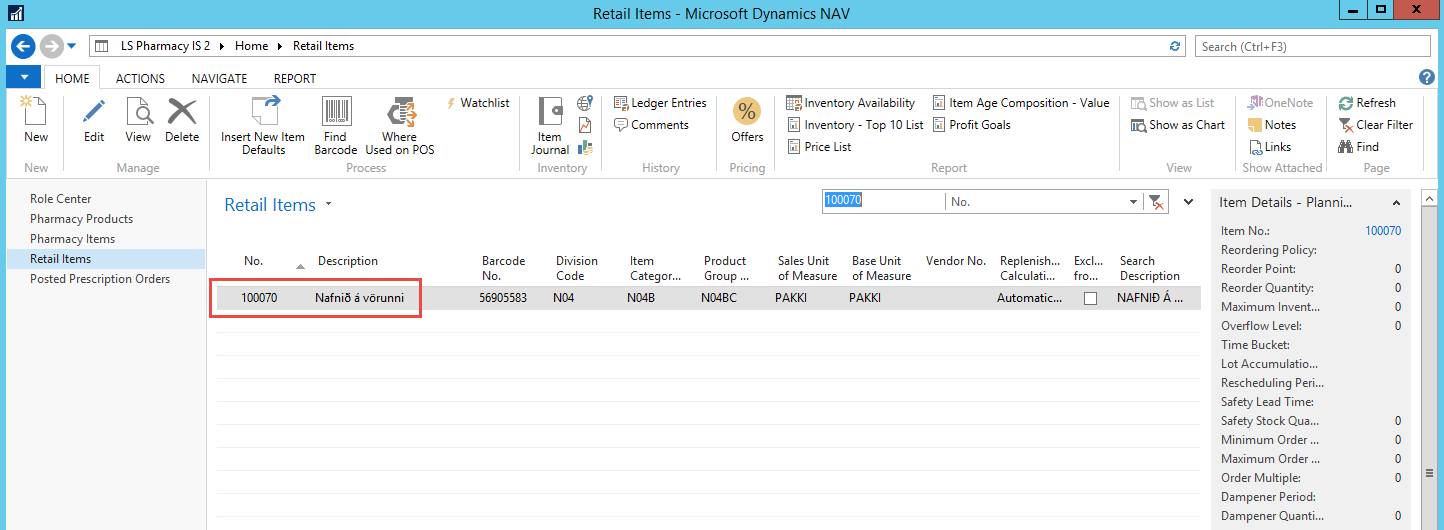Image resolution: width=1444 pixels, height=530 pixels.
Task: Collapse the Item Details factbox
Action: (x=1396, y=203)
